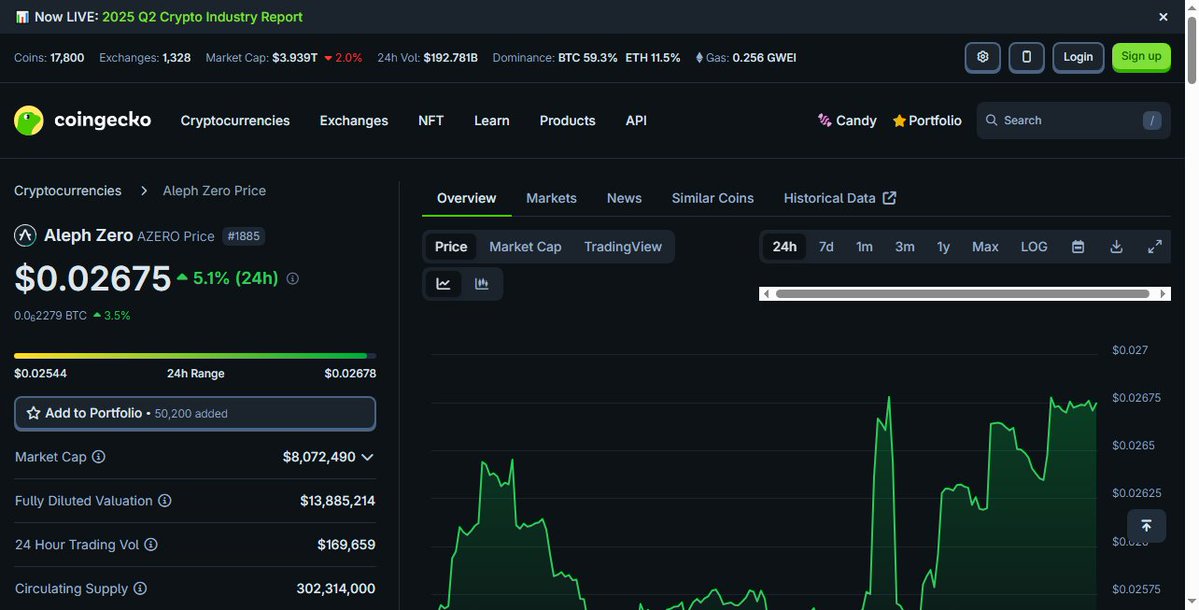
Task: Open settings gear icon in top bar
Action: [x=983, y=57]
